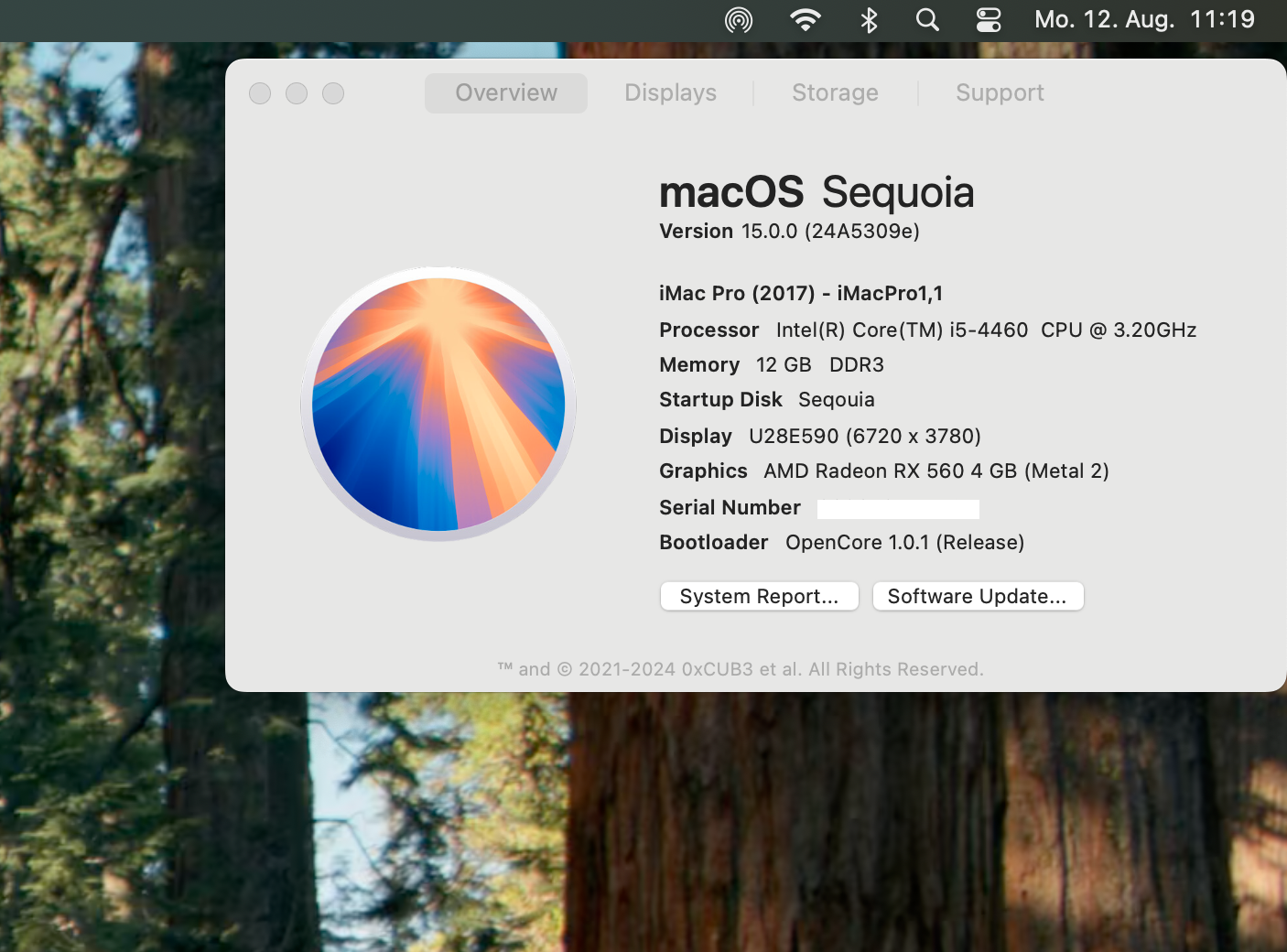Click the U28E590 display value
The image size is (1287, 952).
(x=865, y=437)
